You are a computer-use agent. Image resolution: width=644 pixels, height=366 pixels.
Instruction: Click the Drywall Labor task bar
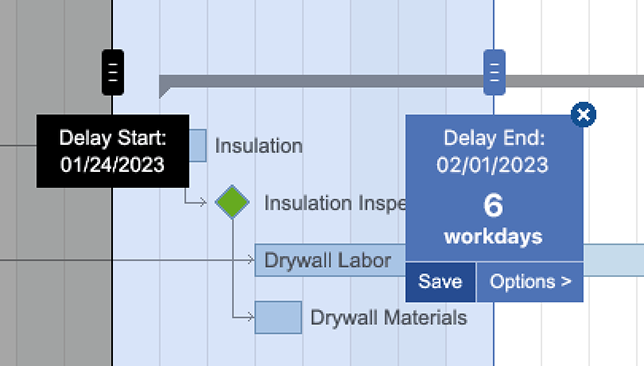point(330,260)
